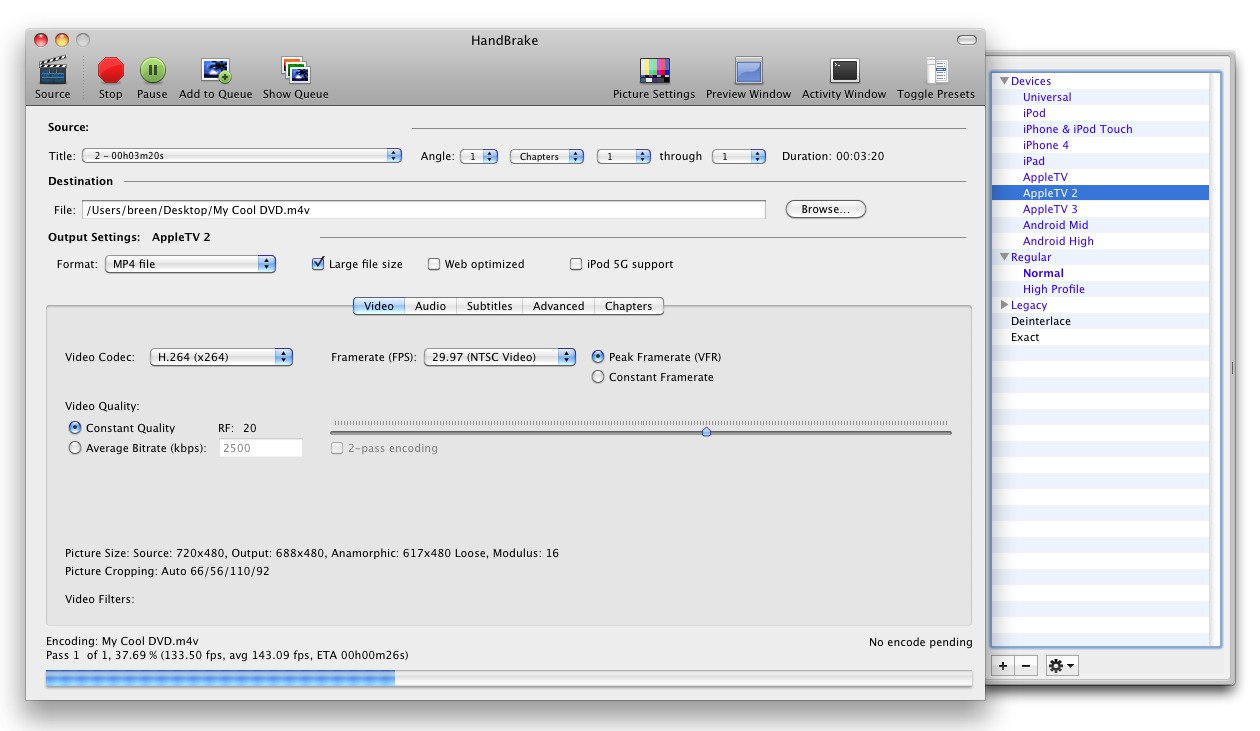Click the No encode pending status text
The height and width of the screenshot is (731, 1260).
[x=920, y=642]
